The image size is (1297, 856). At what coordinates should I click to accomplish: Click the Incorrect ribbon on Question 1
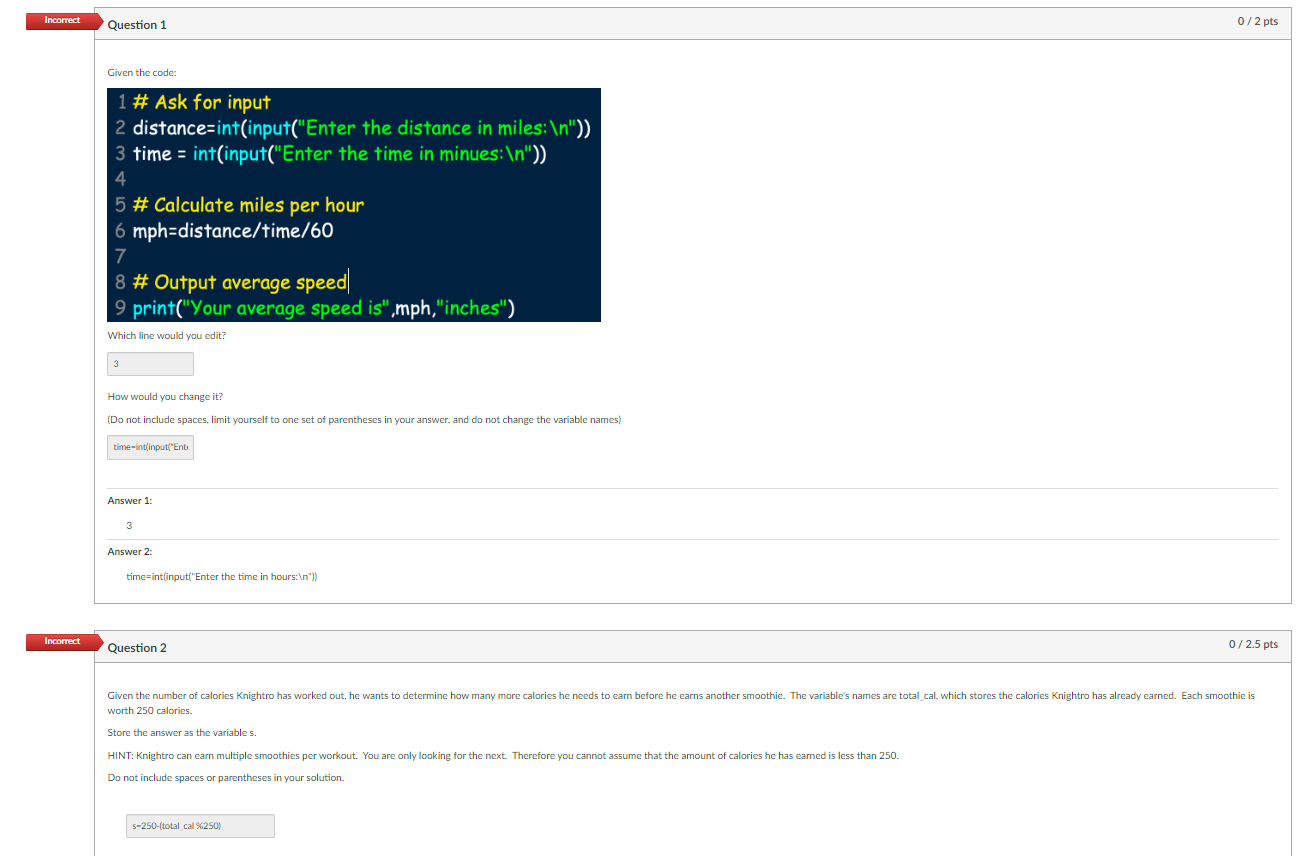coord(61,20)
